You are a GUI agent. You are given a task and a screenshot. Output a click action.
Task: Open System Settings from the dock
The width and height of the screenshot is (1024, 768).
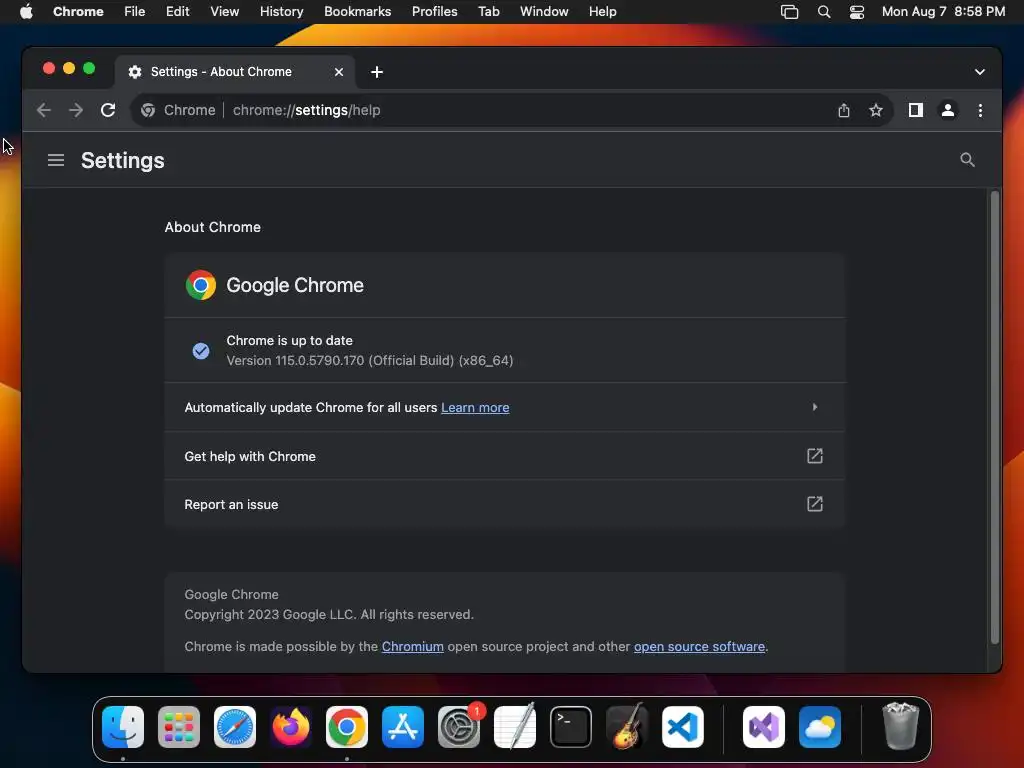[458, 726]
